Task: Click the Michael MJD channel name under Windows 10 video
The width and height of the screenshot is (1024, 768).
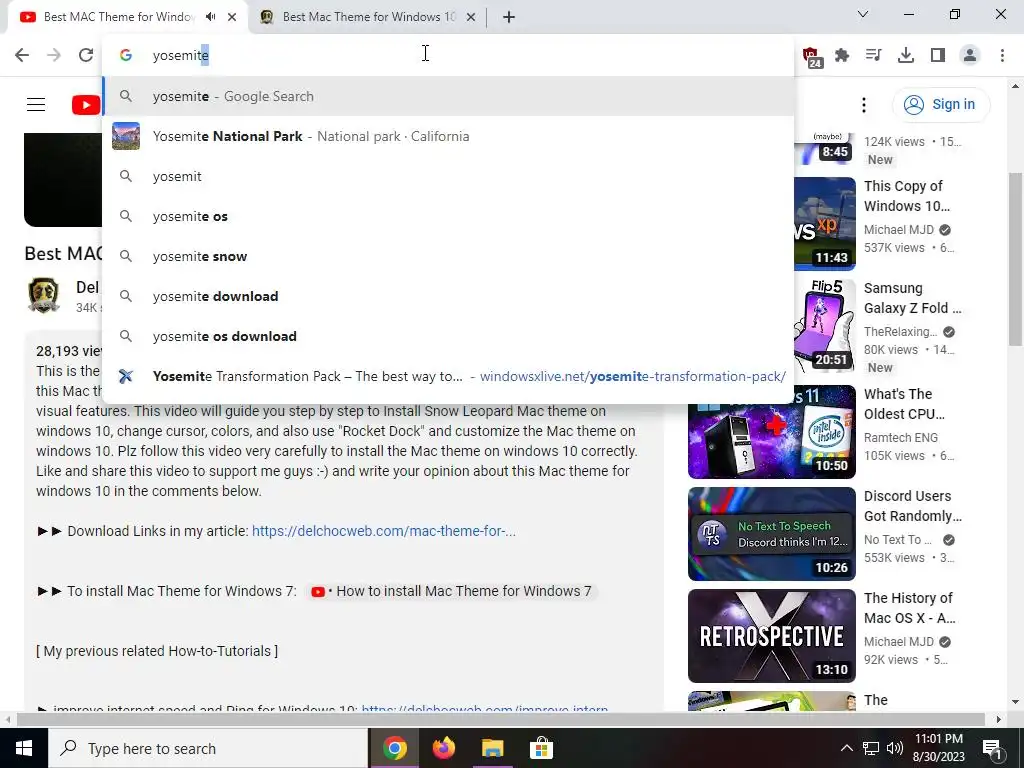Action: coord(899,230)
